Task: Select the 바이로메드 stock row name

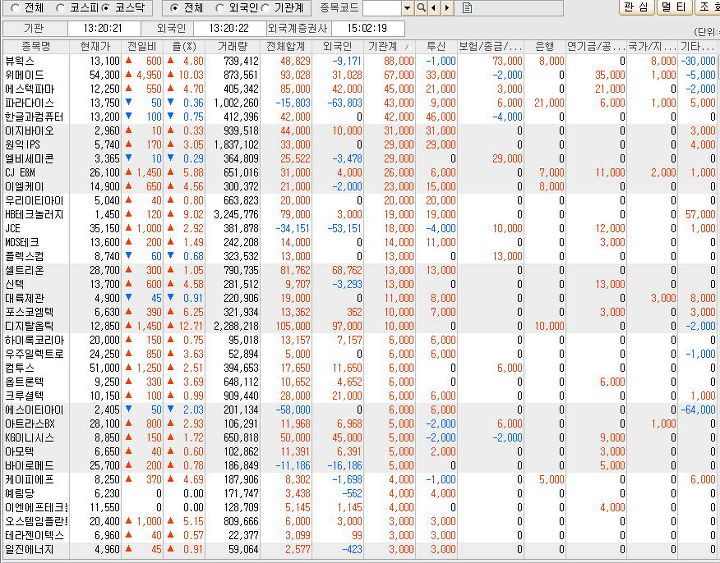Action: click(x=30, y=466)
